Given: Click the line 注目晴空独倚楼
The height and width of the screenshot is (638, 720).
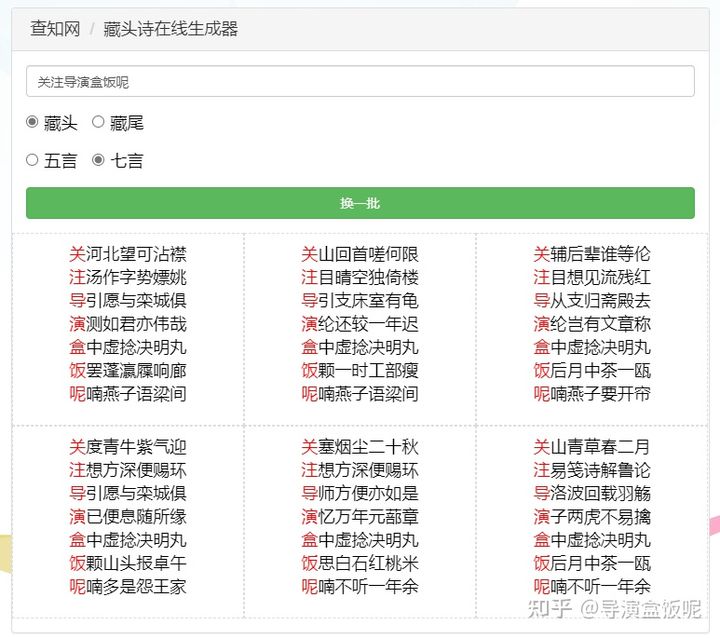Looking at the screenshot, I should click(x=360, y=277).
